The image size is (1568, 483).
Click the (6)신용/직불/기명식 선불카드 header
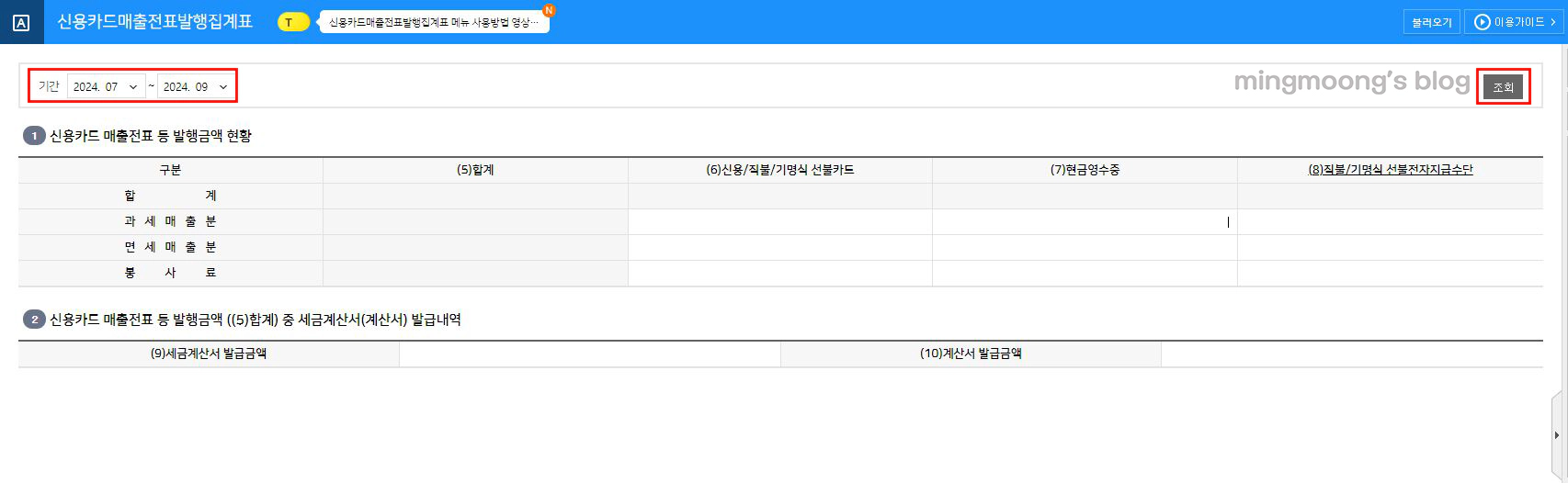click(780, 170)
